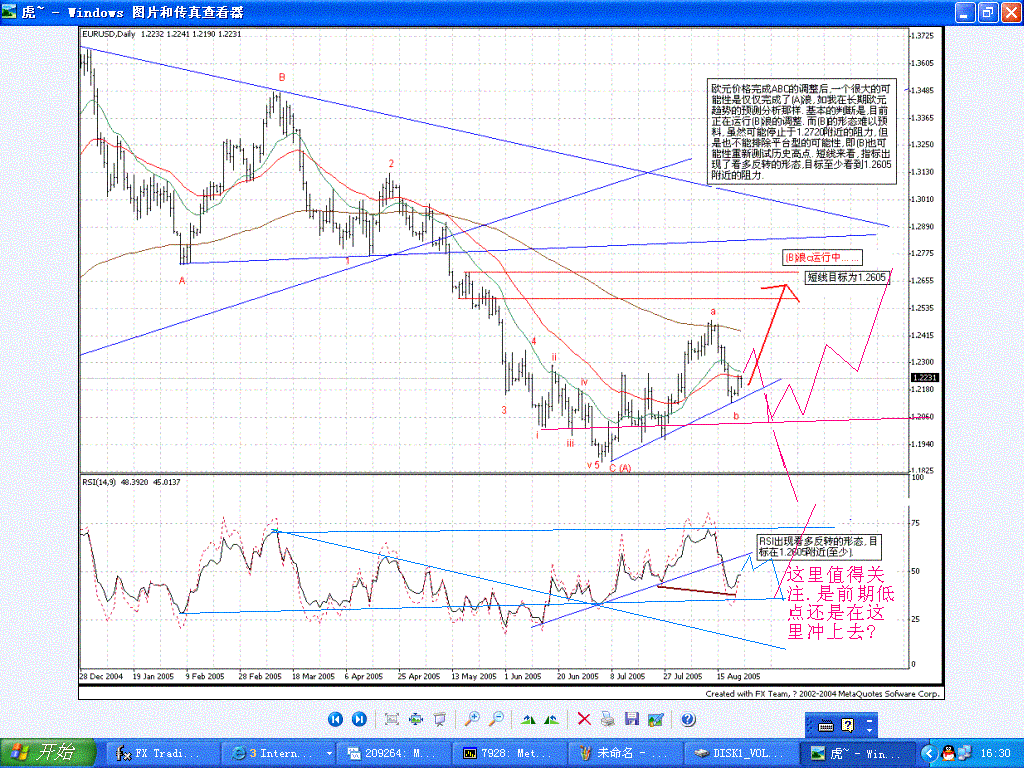Print the current picture
This screenshot has width=1024, height=768.
pos(607,719)
